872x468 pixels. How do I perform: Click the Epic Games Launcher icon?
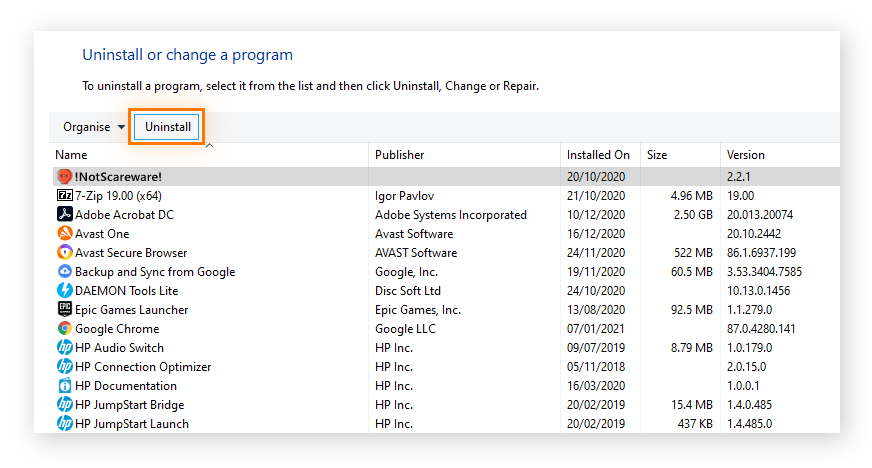tap(65, 310)
